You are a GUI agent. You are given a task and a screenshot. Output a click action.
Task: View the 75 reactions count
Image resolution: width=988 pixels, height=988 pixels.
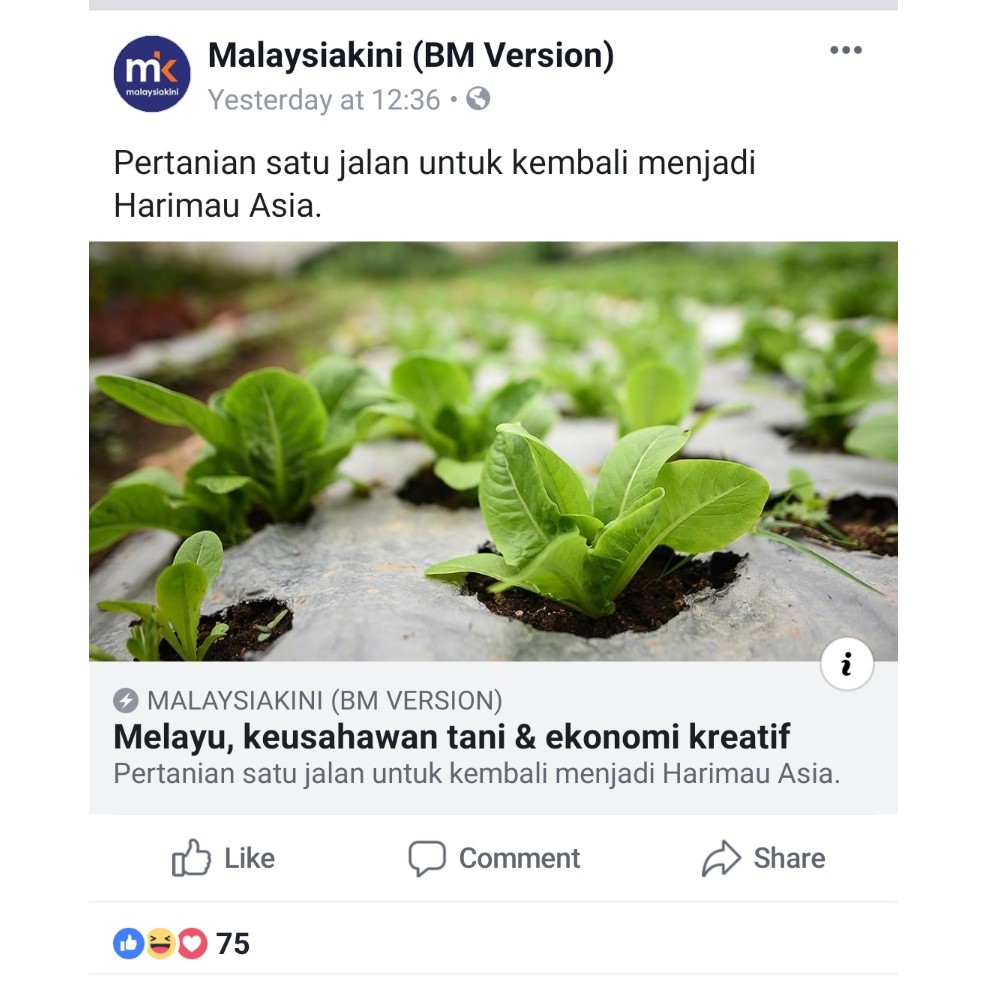click(x=233, y=943)
